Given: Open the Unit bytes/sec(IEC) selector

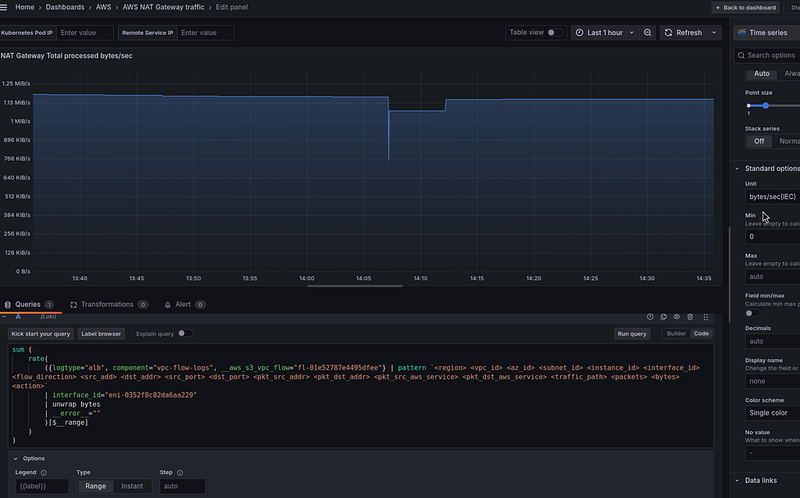Looking at the screenshot, I should pyautogui.click(x=772, y=196).
